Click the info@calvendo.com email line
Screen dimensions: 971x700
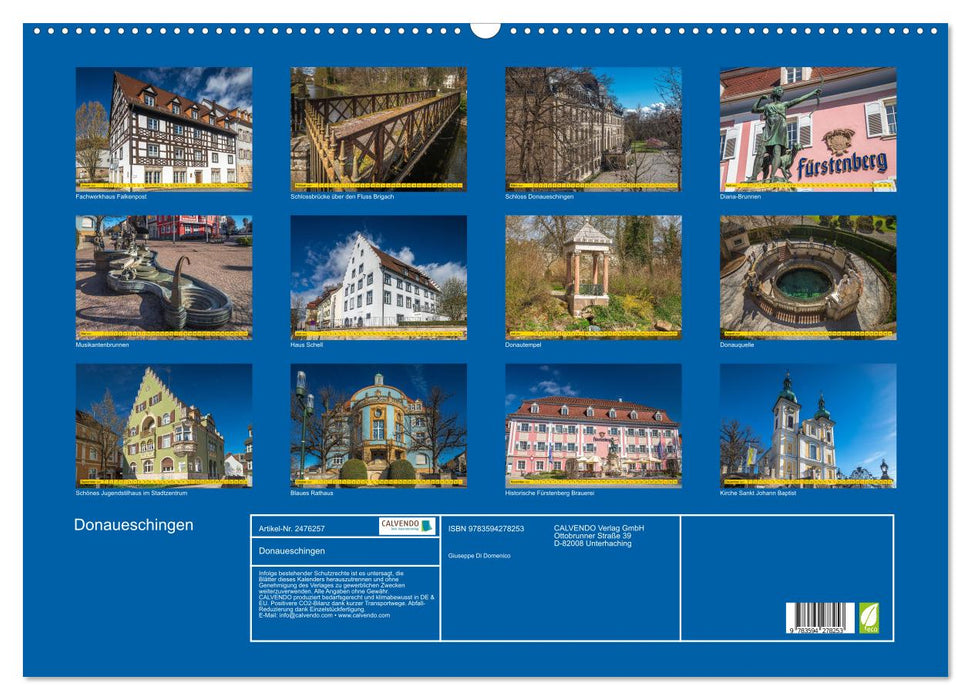click(324, 615)
